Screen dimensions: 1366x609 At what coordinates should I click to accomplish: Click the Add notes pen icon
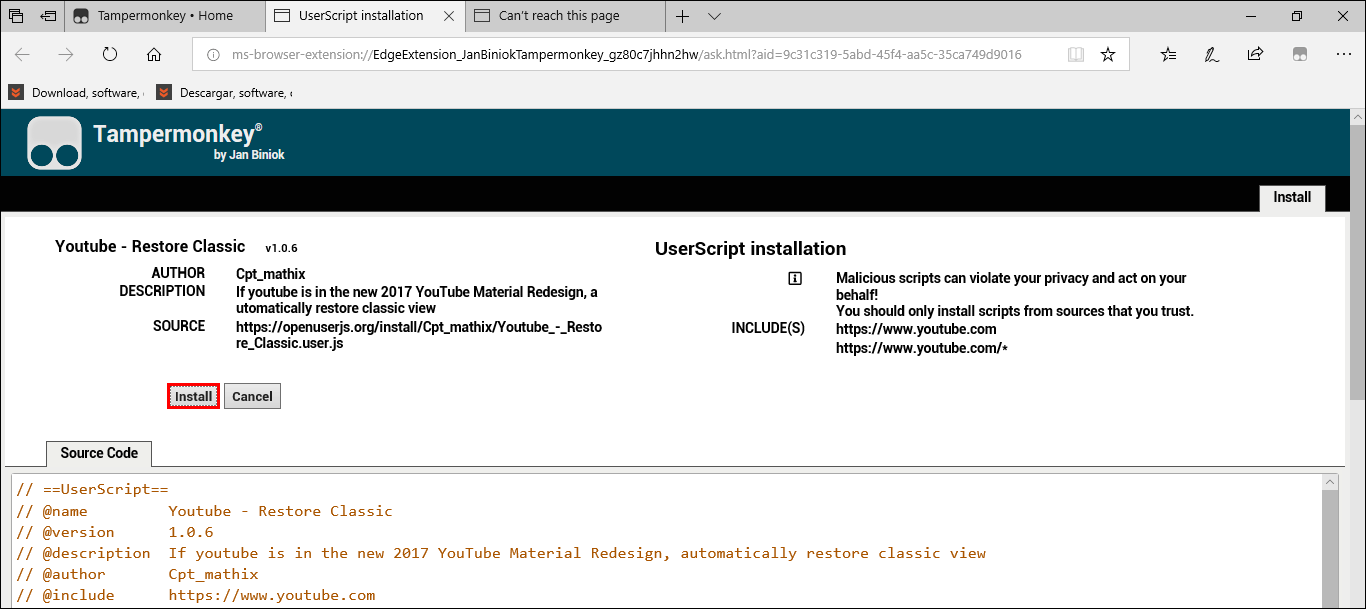[x=1212, y=55]
